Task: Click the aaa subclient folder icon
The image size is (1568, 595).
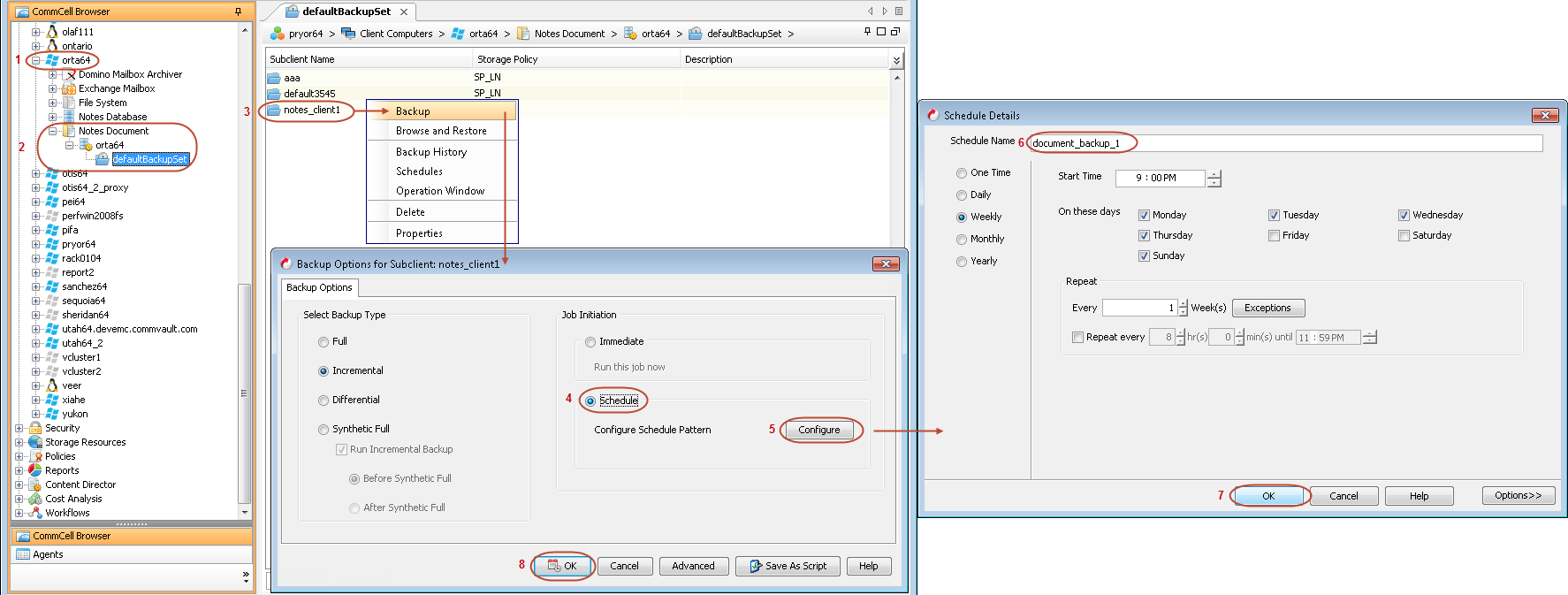Action: tap(274, 78)
